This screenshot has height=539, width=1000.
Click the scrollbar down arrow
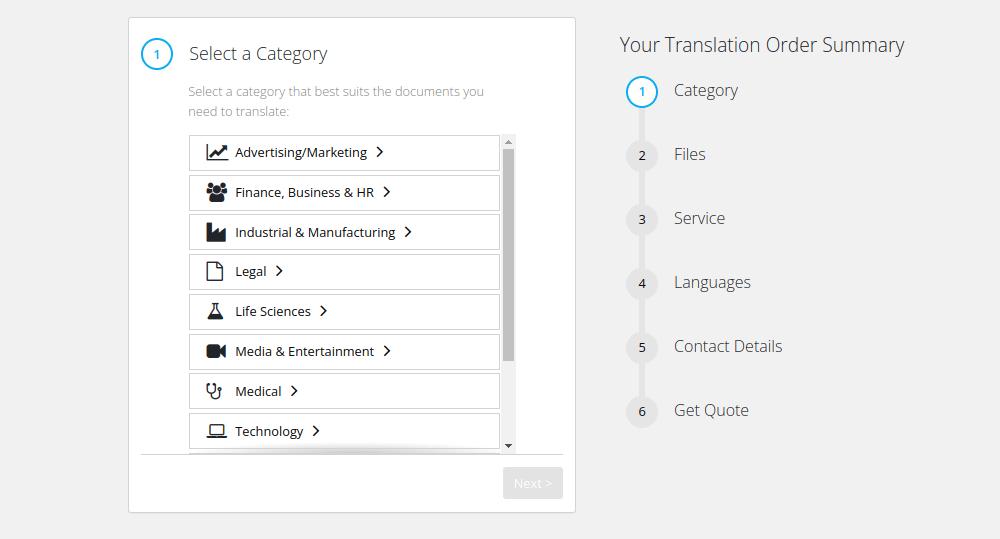[x=508, y=446]
